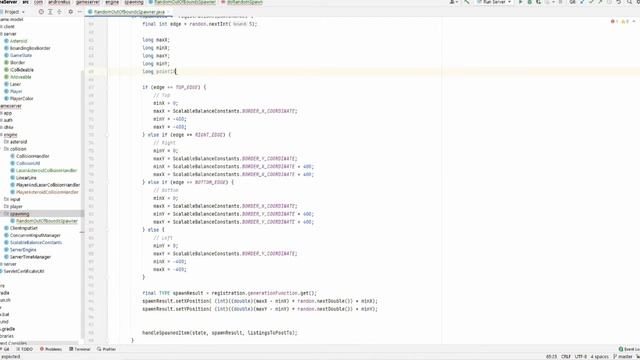Select GameState in the project tree
Viewport: 640px width, 360px height.
click(x=21, y=55)
